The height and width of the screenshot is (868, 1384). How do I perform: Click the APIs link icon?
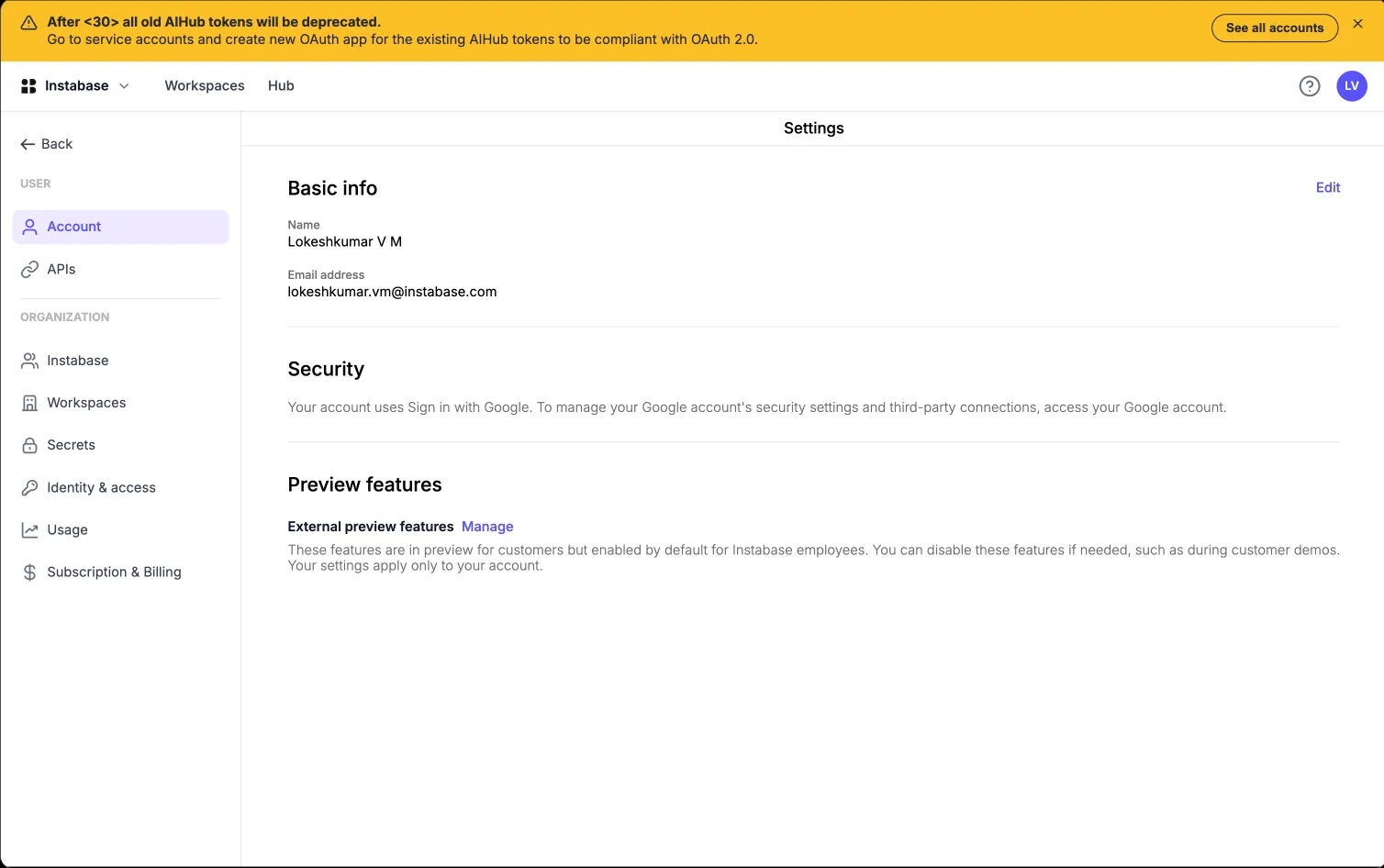(30, 269)
